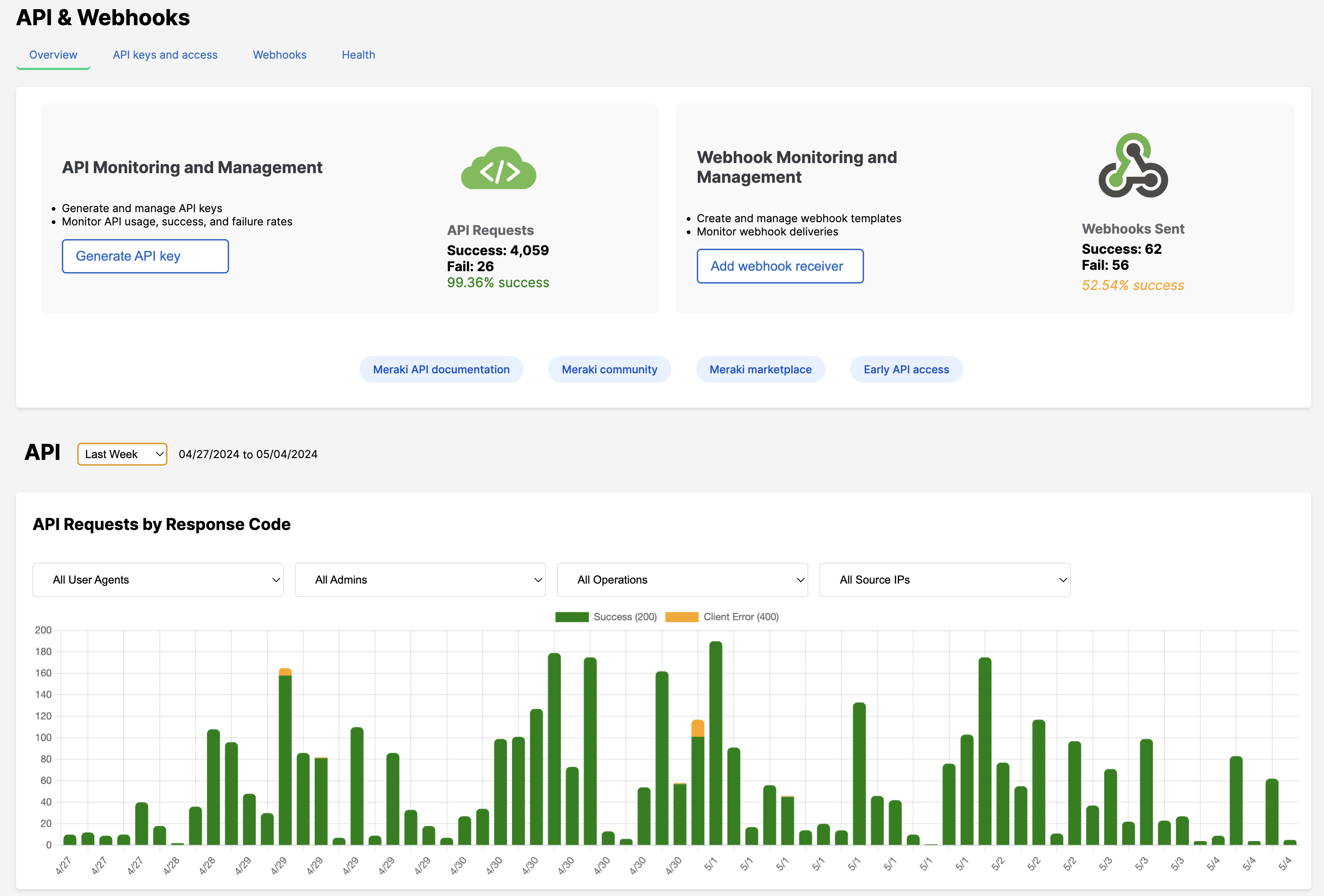The height and width of the screenshot is (896, 1324).
Task: Open the Webhooks tab
Action: 279,55
